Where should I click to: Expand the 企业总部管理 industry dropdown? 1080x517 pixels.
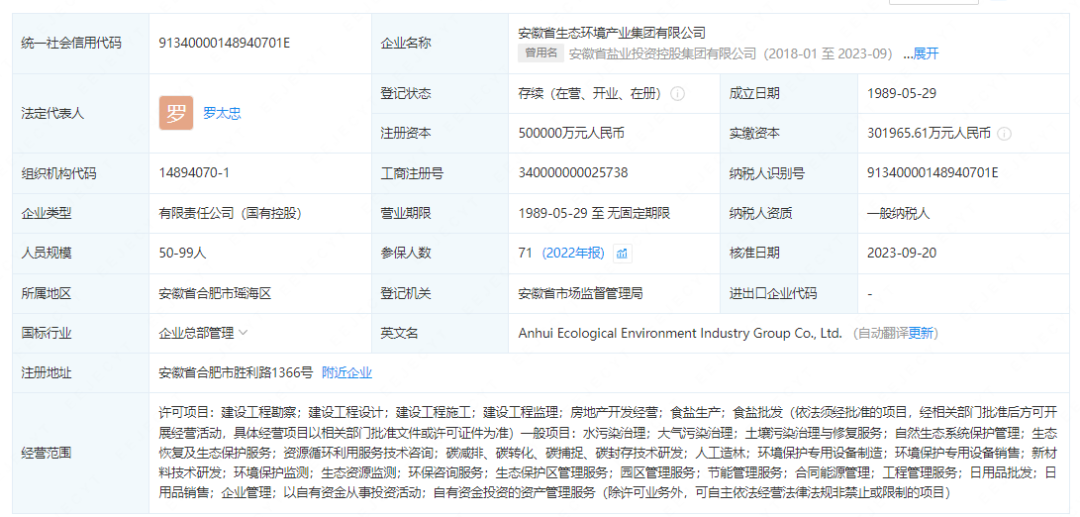click(x=243, y=333)
